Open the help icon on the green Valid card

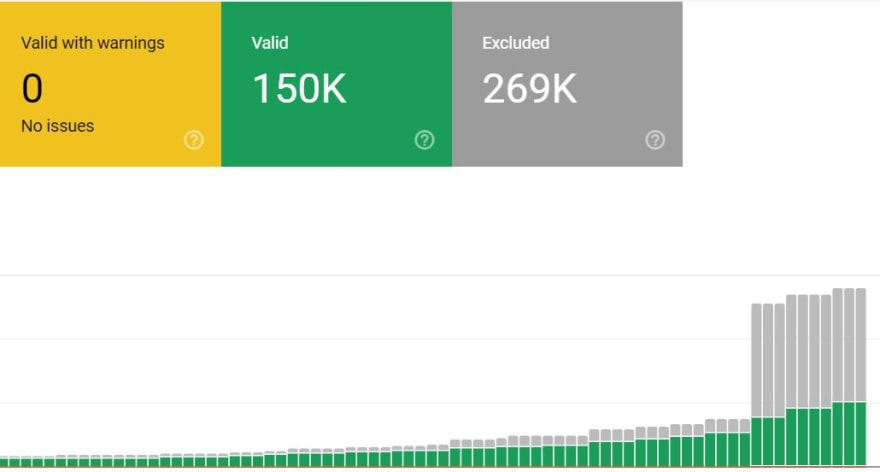coord(424,140)
